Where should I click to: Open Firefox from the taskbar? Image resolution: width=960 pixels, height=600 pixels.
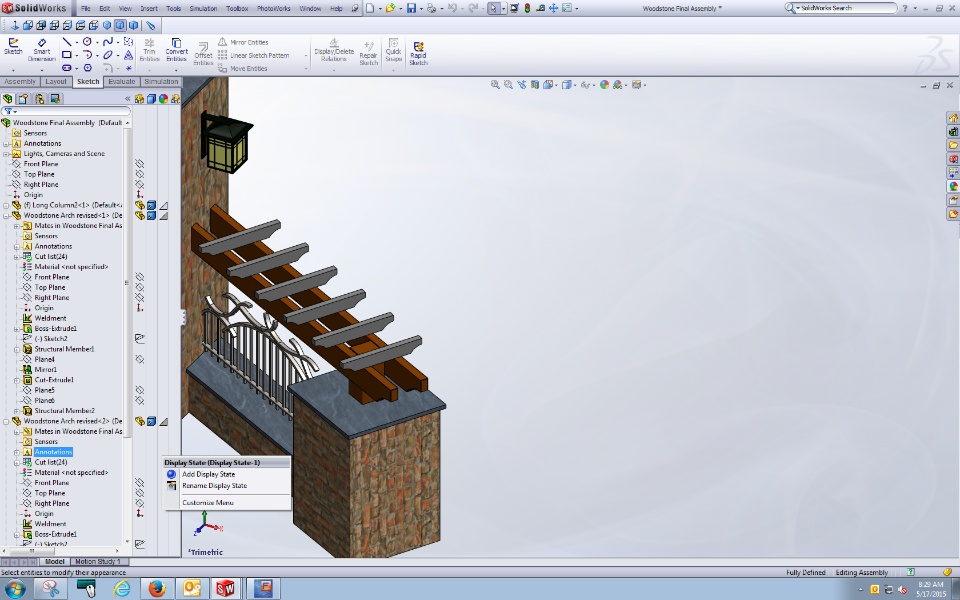pyautogui.click(x=157, y=588)
